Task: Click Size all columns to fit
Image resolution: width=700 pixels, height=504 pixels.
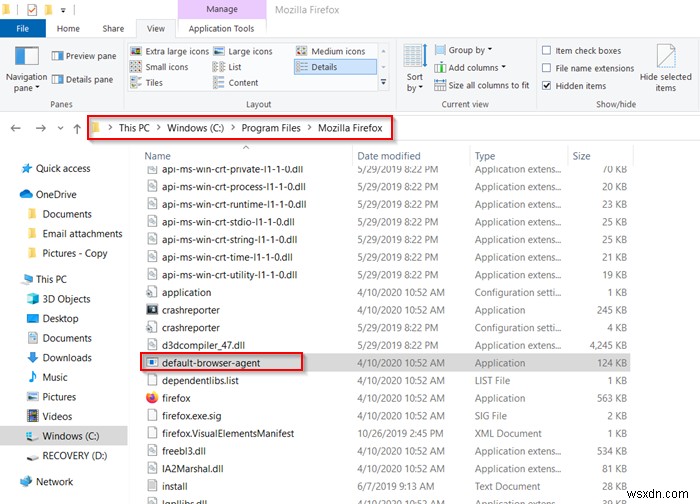Action: 482,85
